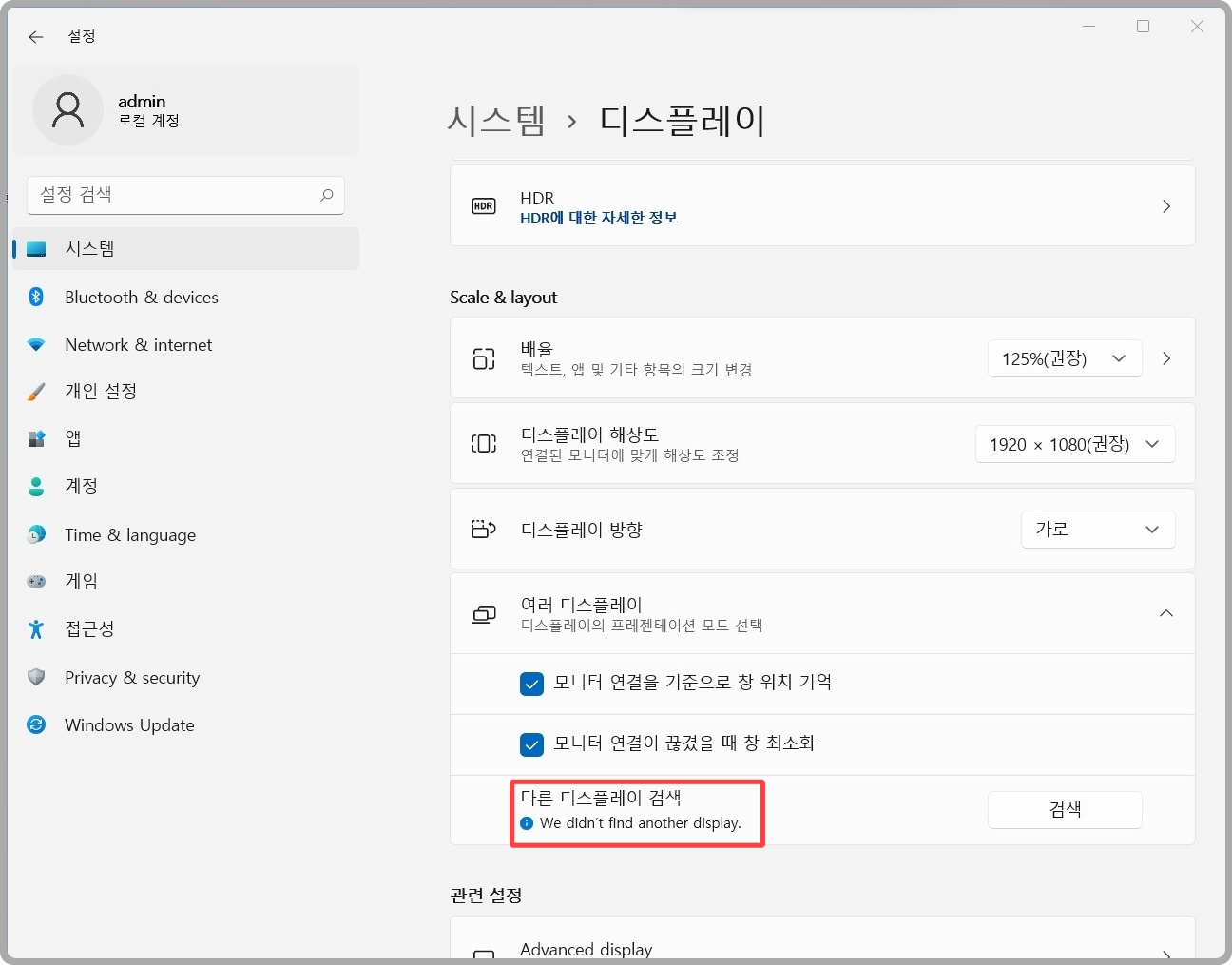Click the 설정 검색 search field

185,195
